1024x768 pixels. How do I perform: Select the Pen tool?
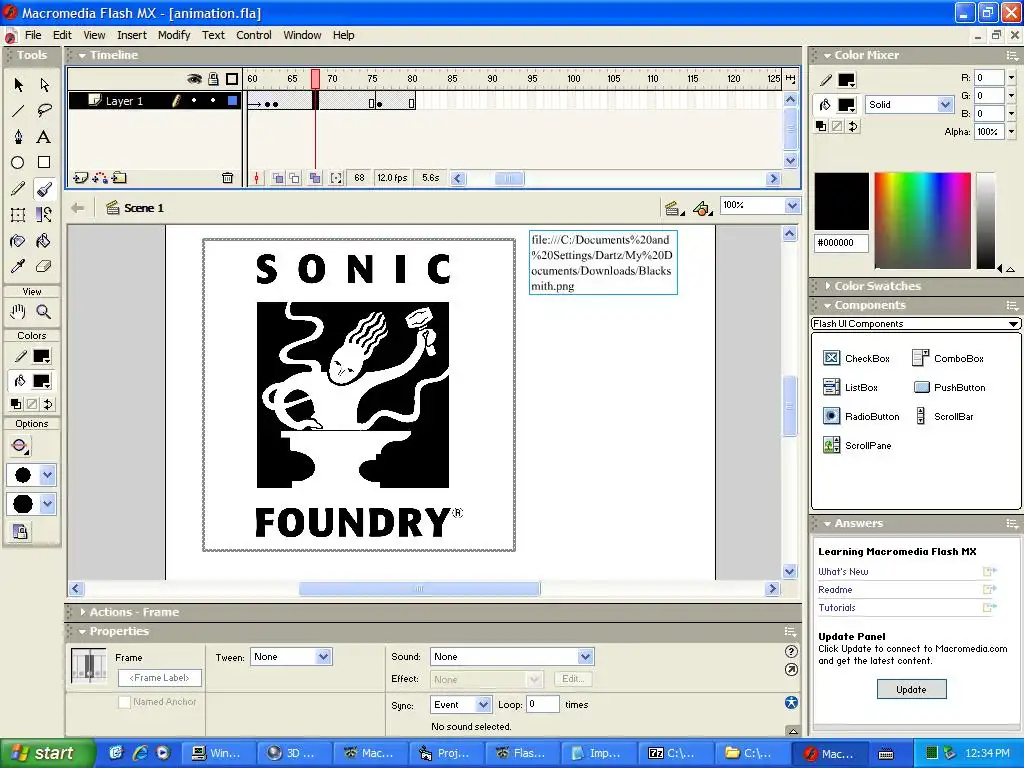(x=18, y=136)
